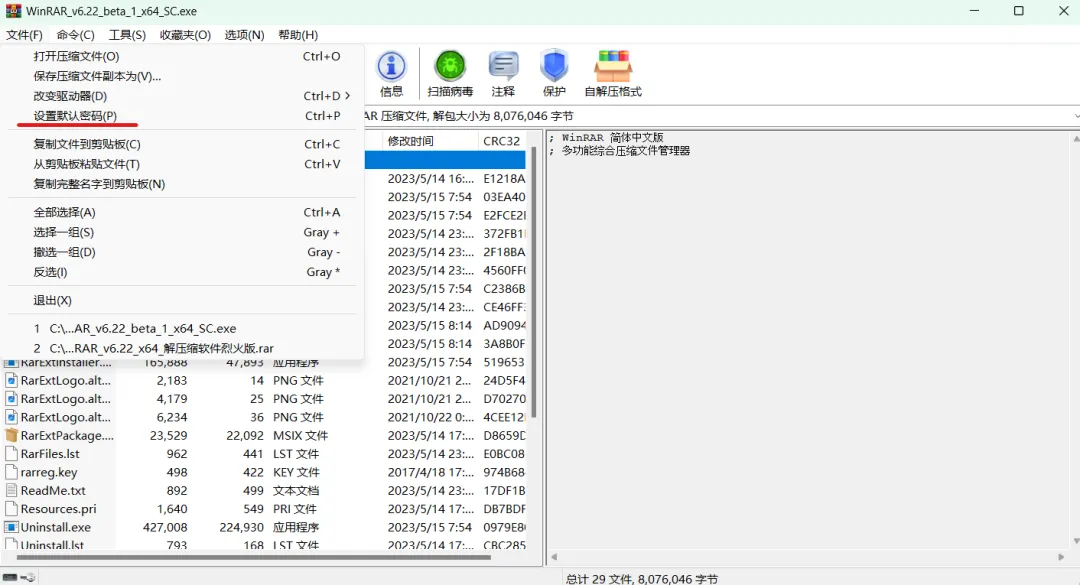1080x585 pixels.
Task: Open the 工具(S) menu
Action: tap(127, 34)
